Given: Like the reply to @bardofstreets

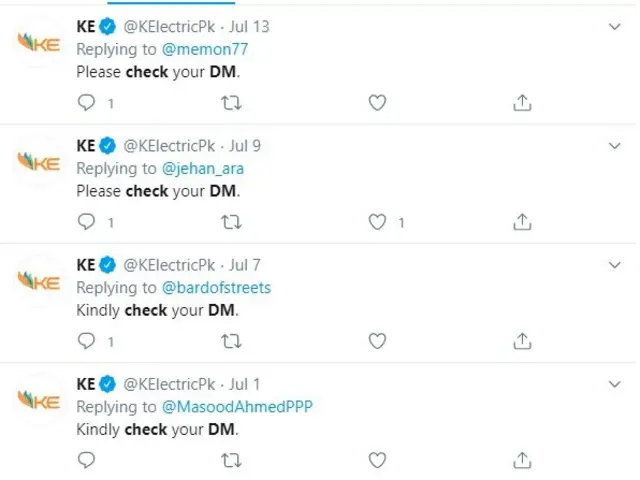Looking at the screenshot, I should point(377,341).
